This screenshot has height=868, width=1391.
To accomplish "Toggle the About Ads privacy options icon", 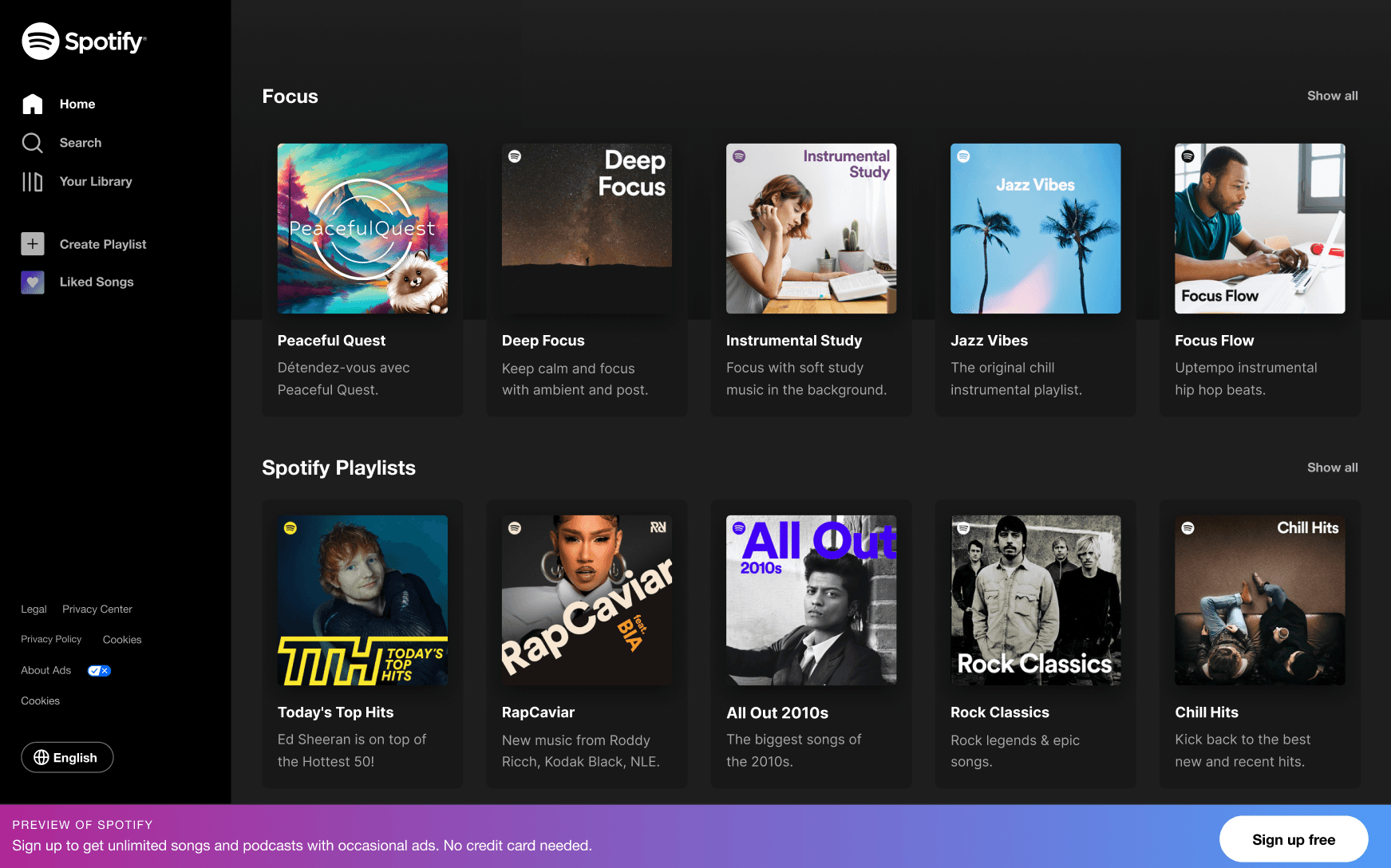I will point(99,671).
